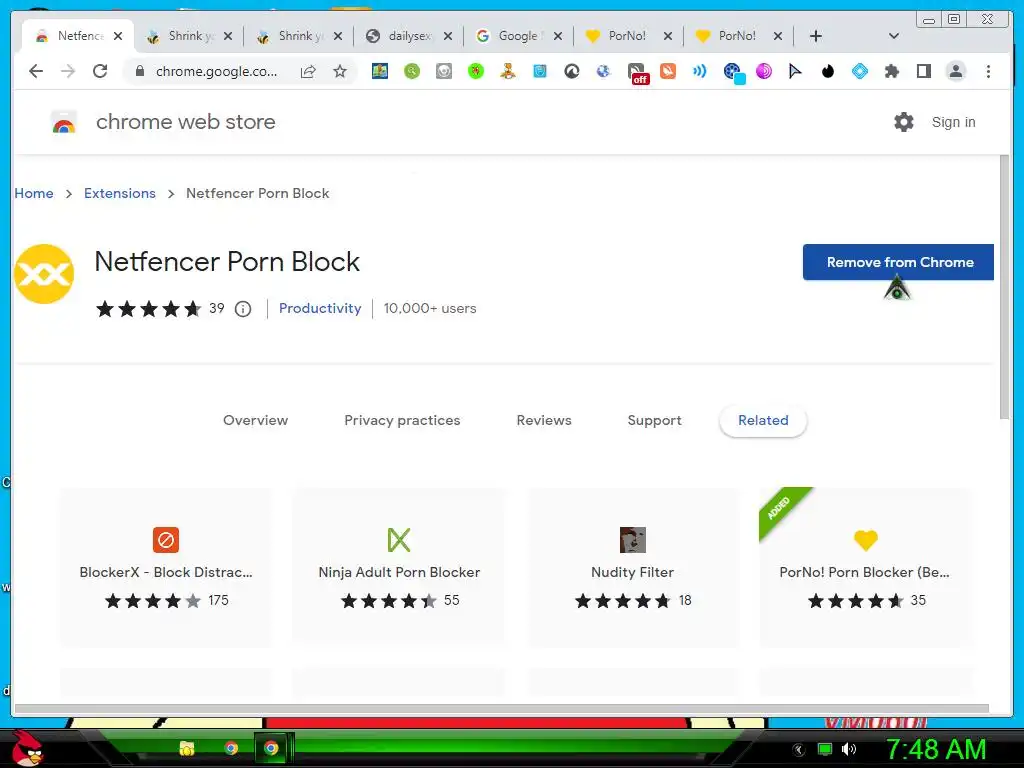1024x768 pixels.
Task: Click the extension icon with red off badge
Action: [x=636, y=72]
